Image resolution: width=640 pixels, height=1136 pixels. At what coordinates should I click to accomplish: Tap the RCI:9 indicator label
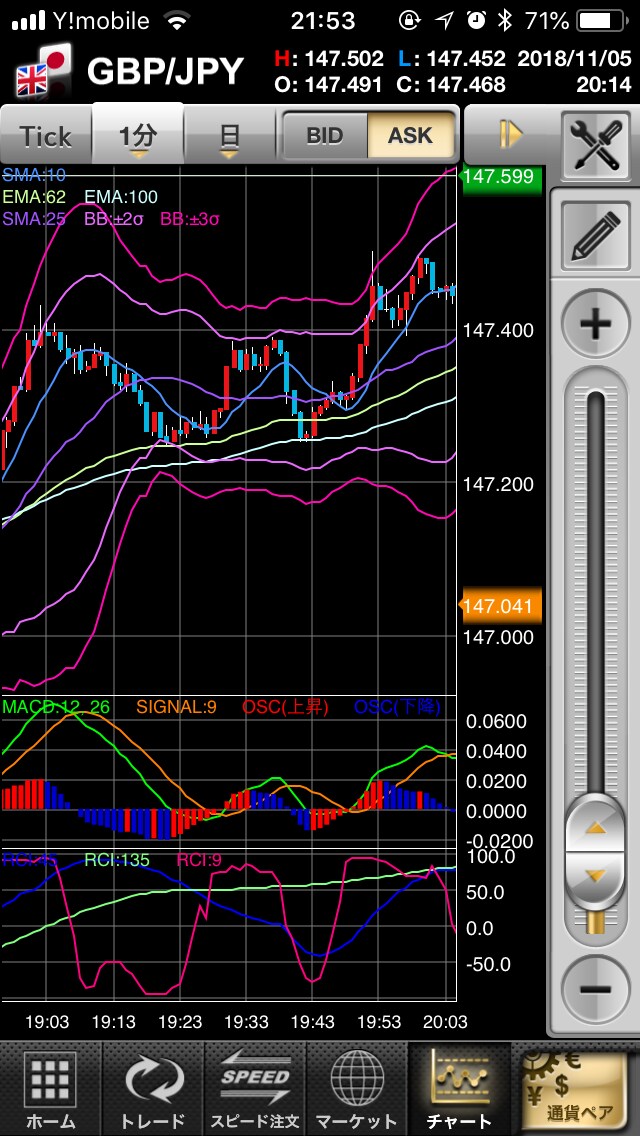coord(199,860)
